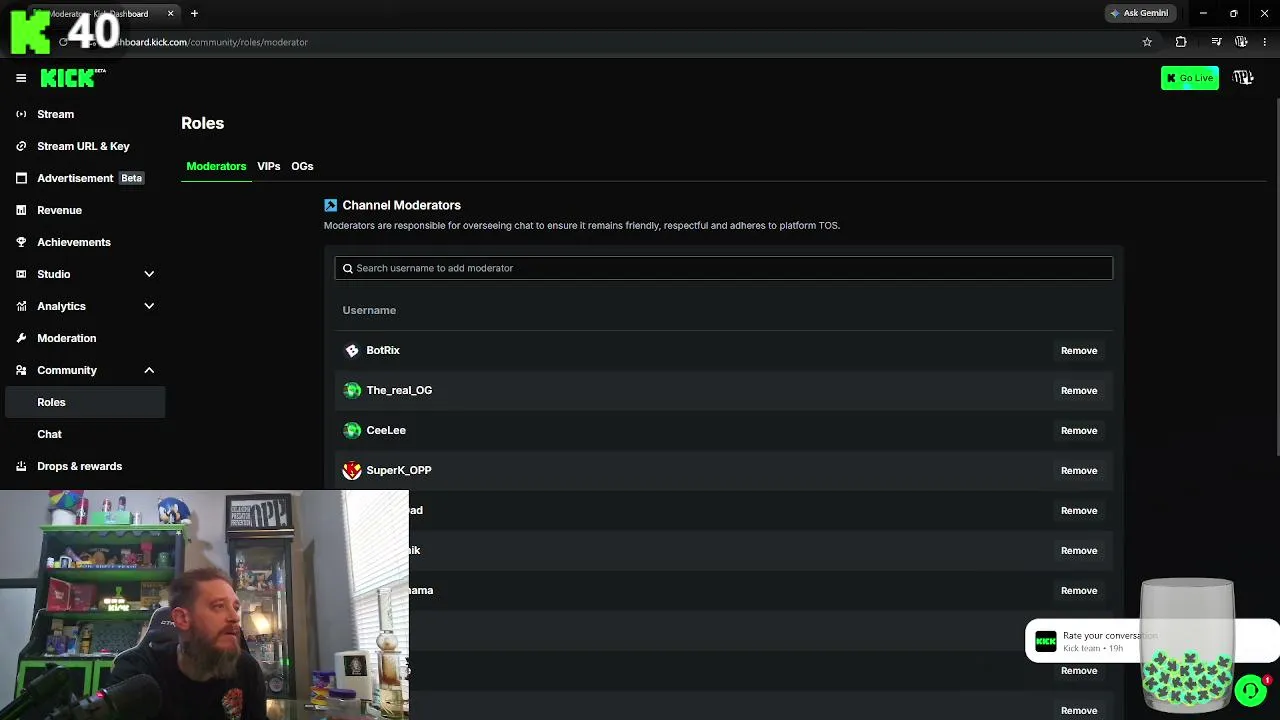
Task: Remove The_real_OG as moderator
Action: (1079, 390)
